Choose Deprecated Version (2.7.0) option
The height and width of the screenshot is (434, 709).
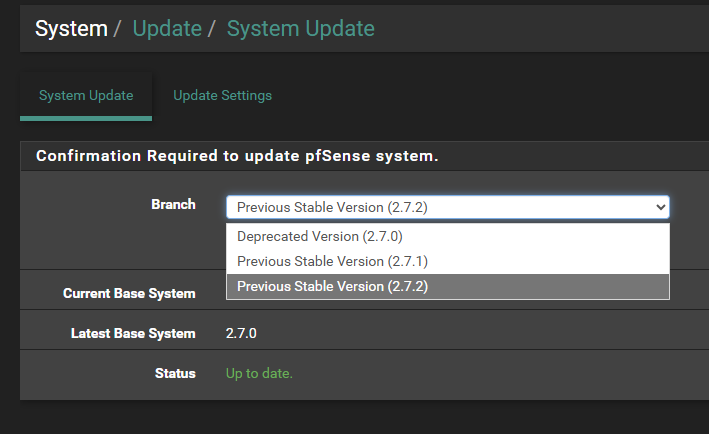tap(448, 236)
